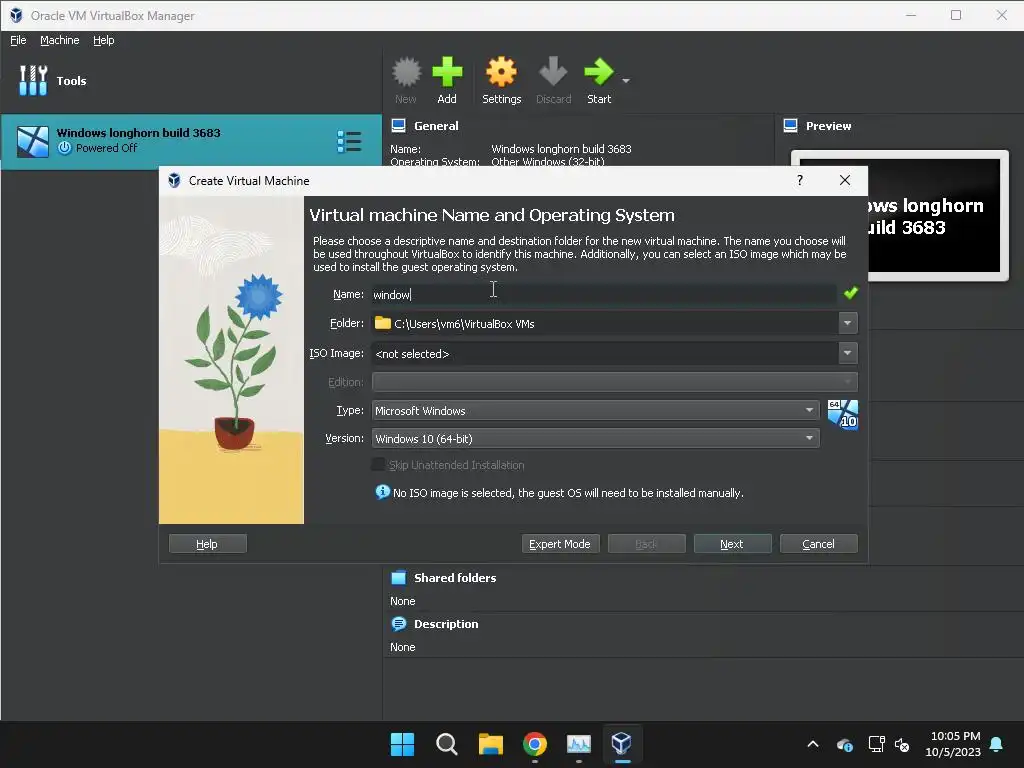Click the Create Virtual Machine title icon
This screenshot has width=1024, height=768.
174,180
